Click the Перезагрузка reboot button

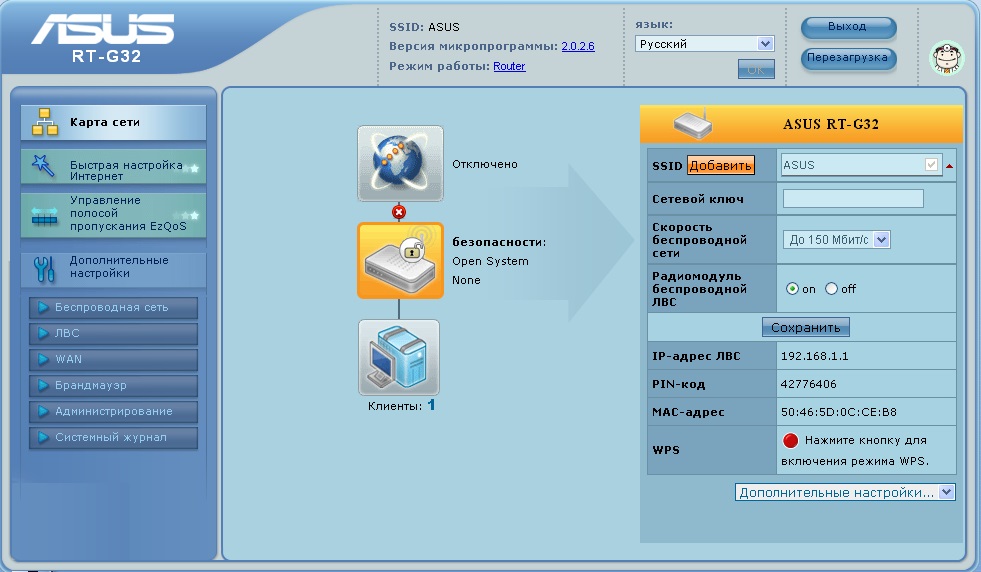[x=848, y=58]
